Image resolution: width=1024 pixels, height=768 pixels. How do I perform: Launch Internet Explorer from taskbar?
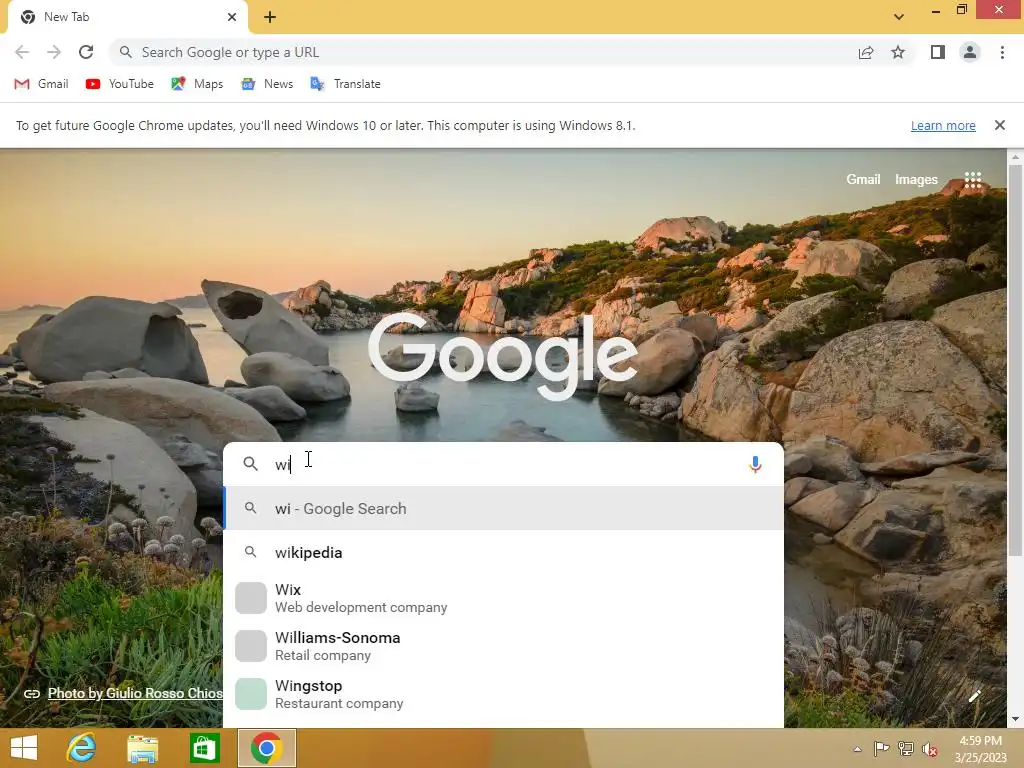pyautogui.click(x=82, y=748)
